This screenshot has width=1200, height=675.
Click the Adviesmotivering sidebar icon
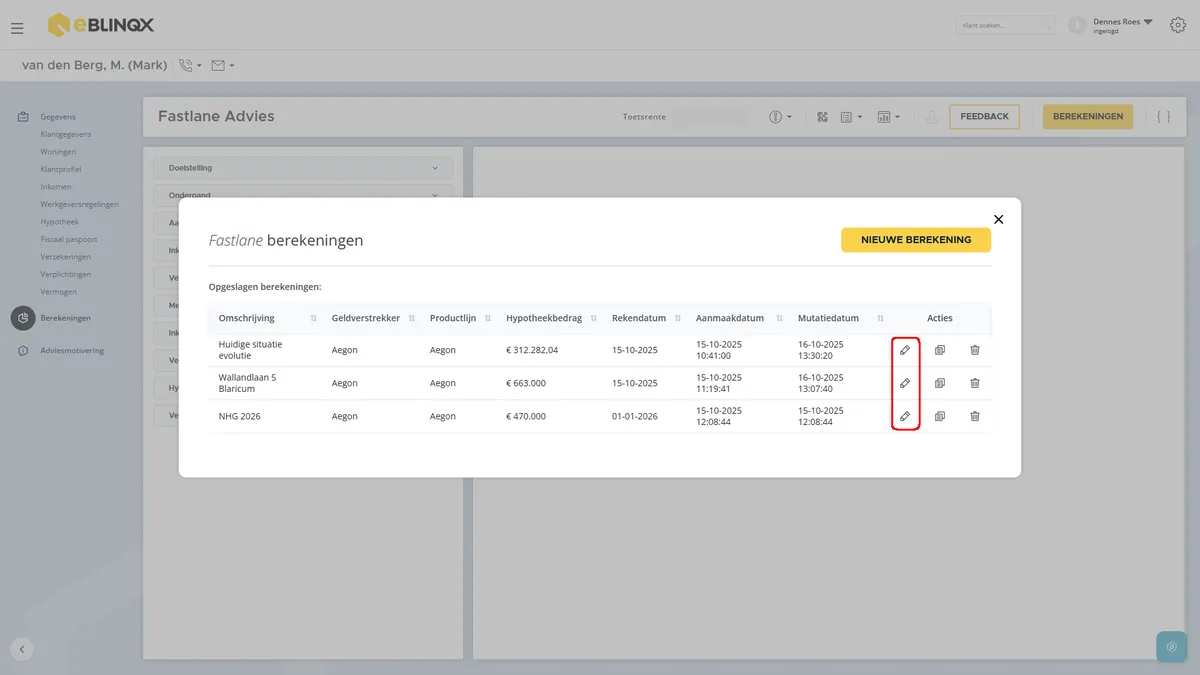coord(23,351)
